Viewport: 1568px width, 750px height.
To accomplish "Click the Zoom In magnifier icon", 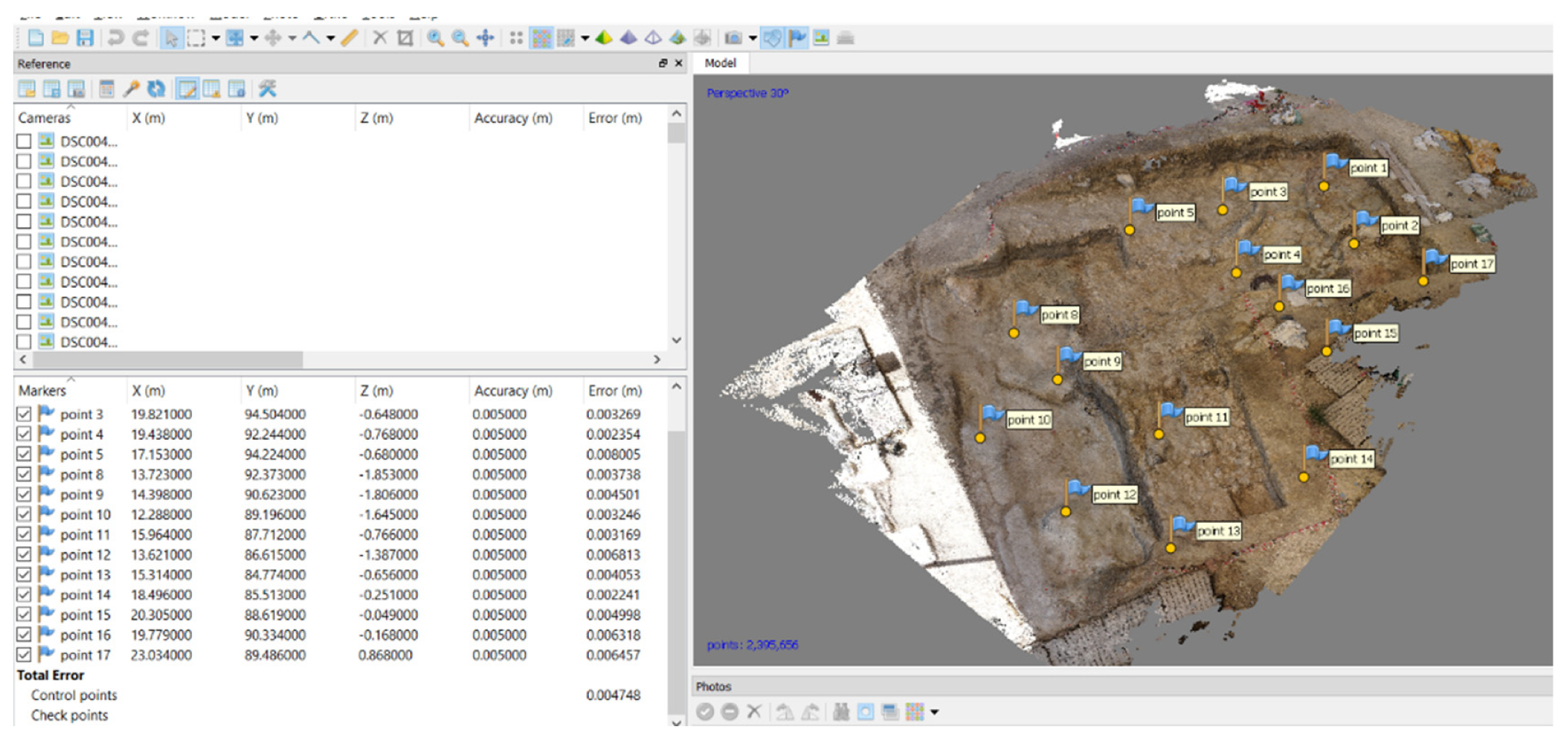I will click(x=435, y=38).
